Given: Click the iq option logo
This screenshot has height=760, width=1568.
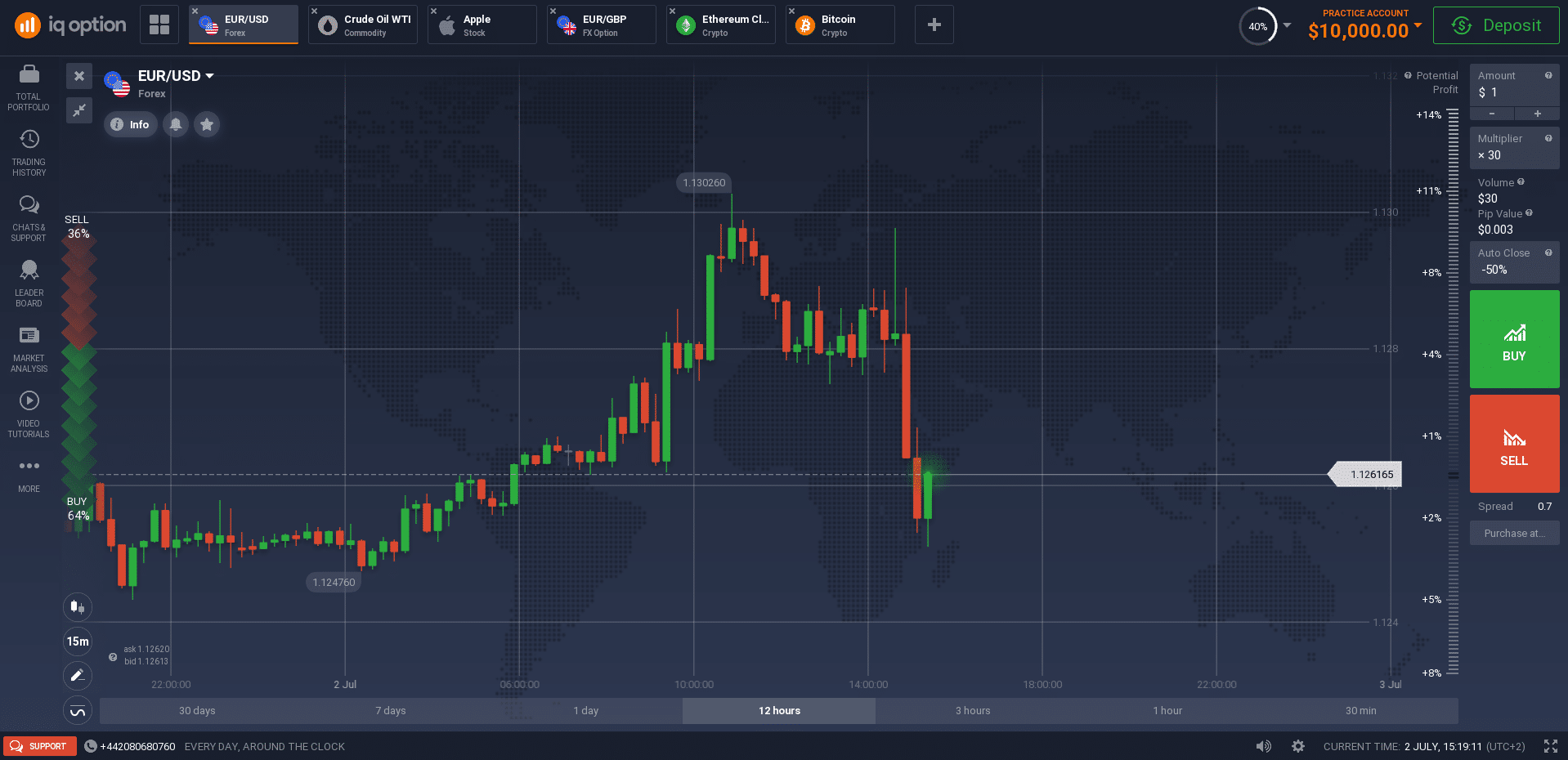Looking at the screenshot, I should (x=70, y=25).
